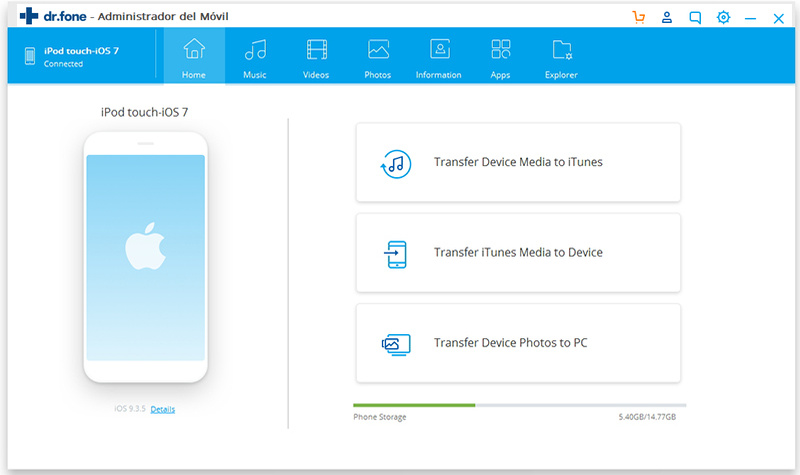This screenshot has height=475, width=800.
Task: Open the user account icon
Action: pyautogui.click(x=666, y=17)
